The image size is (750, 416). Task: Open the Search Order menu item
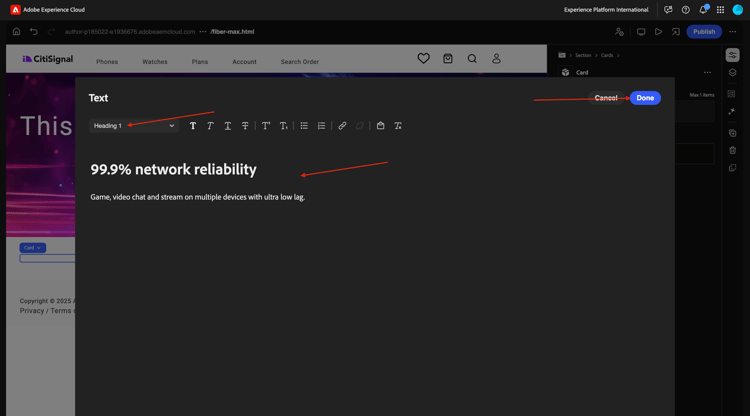[299, 62]
